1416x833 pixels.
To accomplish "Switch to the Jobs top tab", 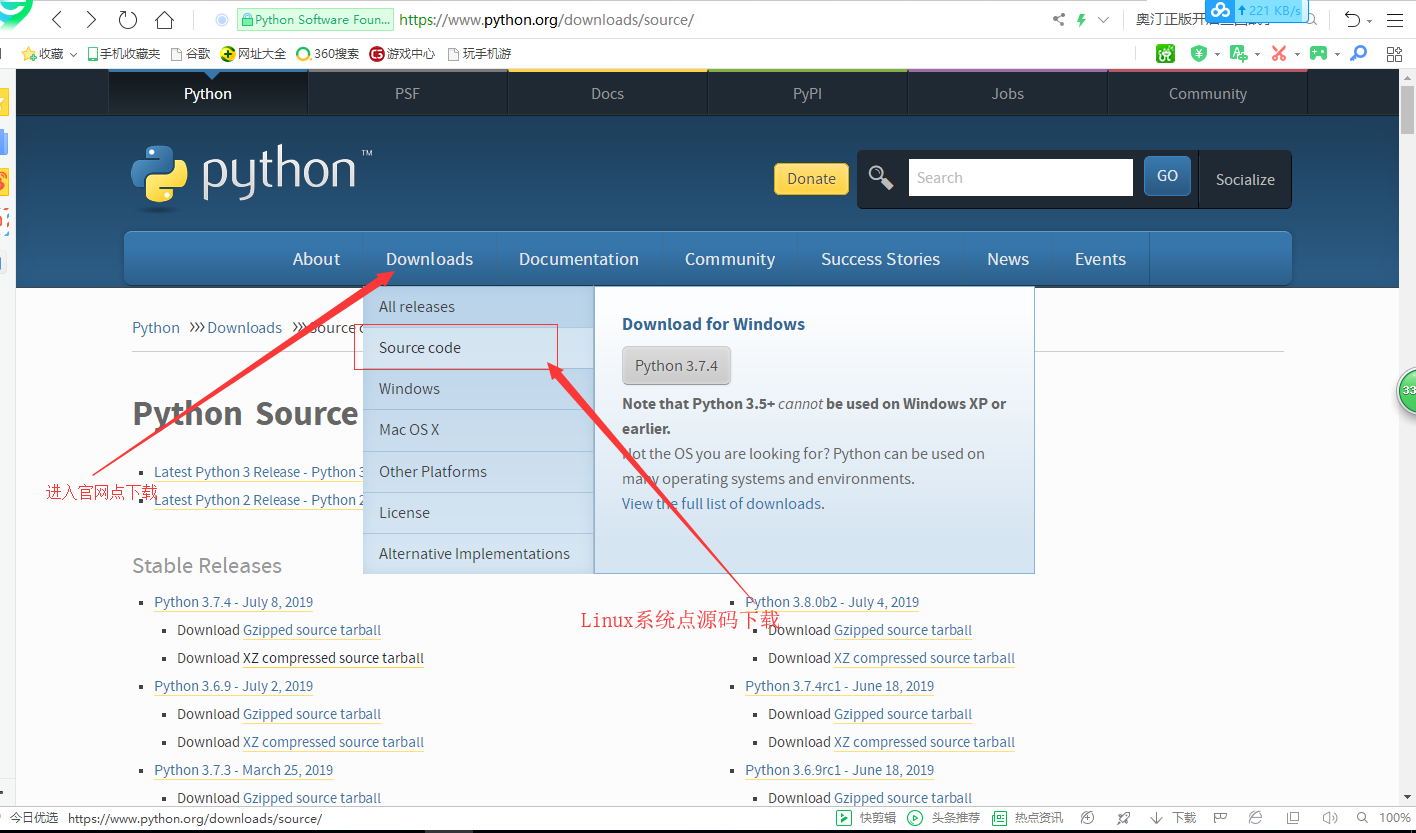I will (x=1007, y=93).
